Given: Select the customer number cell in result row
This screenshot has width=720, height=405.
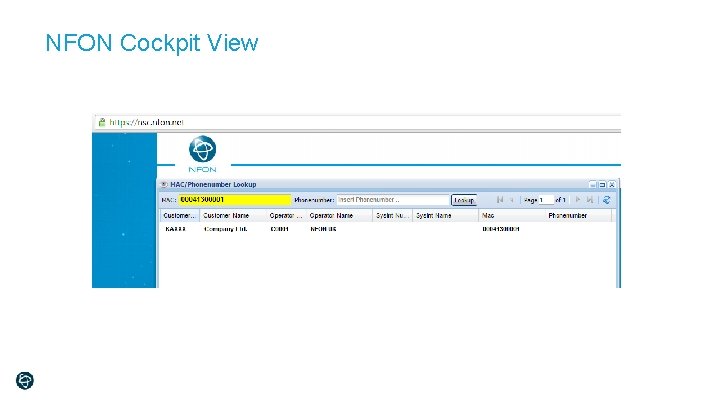Looking at the screenshot, I should point(175,229).
